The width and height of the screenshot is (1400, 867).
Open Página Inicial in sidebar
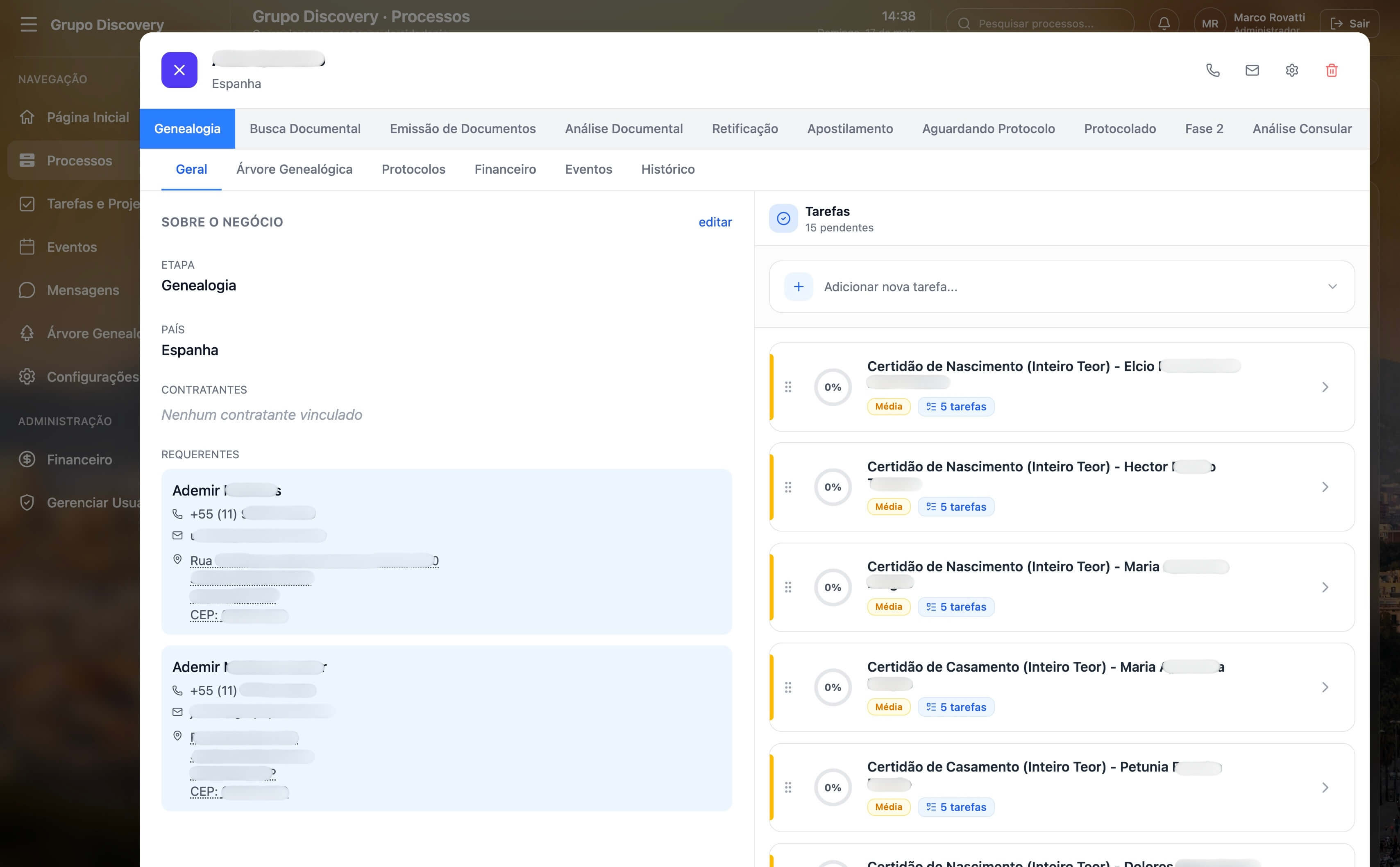coord(75,117)
